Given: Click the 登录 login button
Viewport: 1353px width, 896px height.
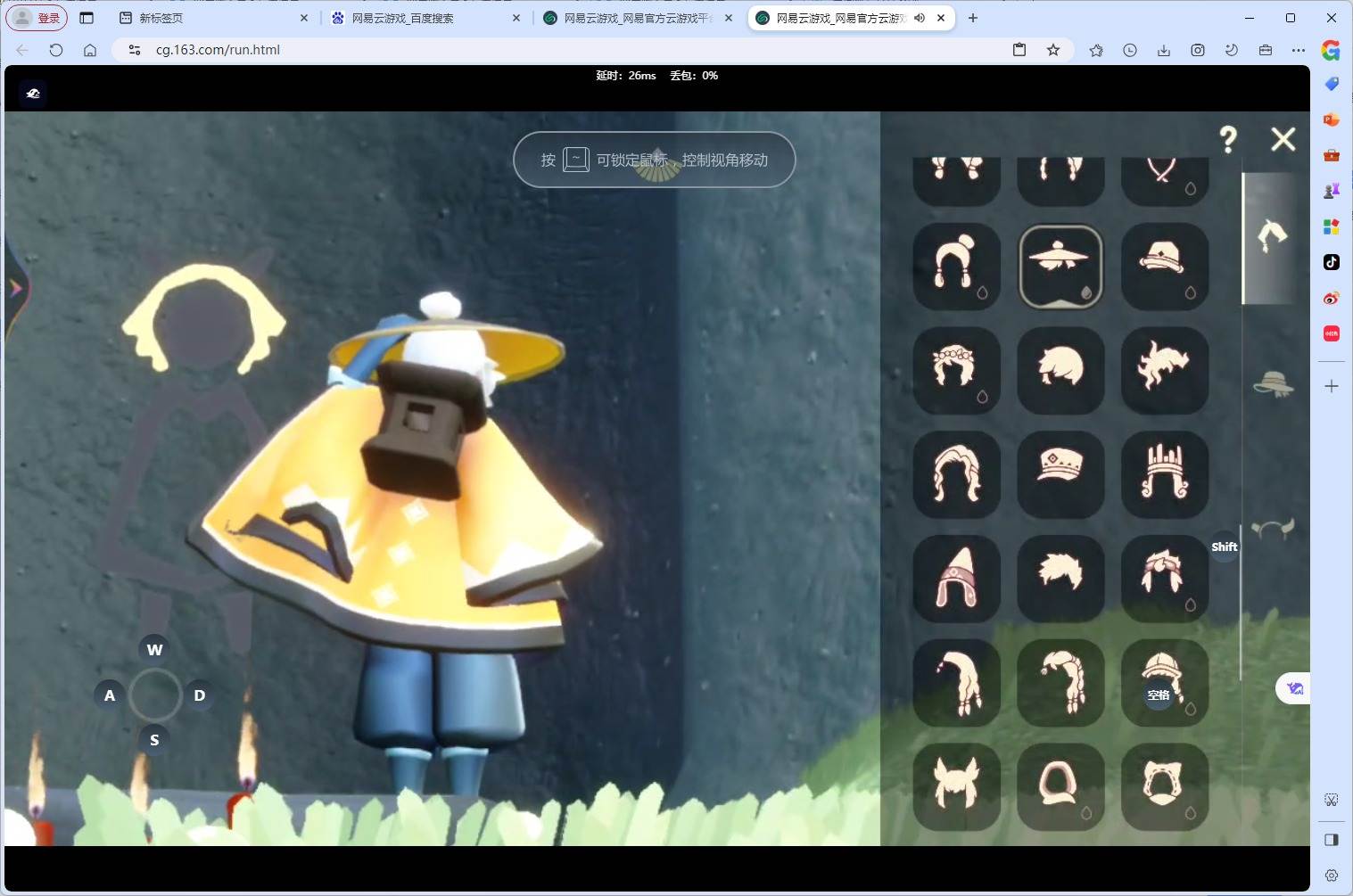Looking at the screenshot, I should click(38, 18).
